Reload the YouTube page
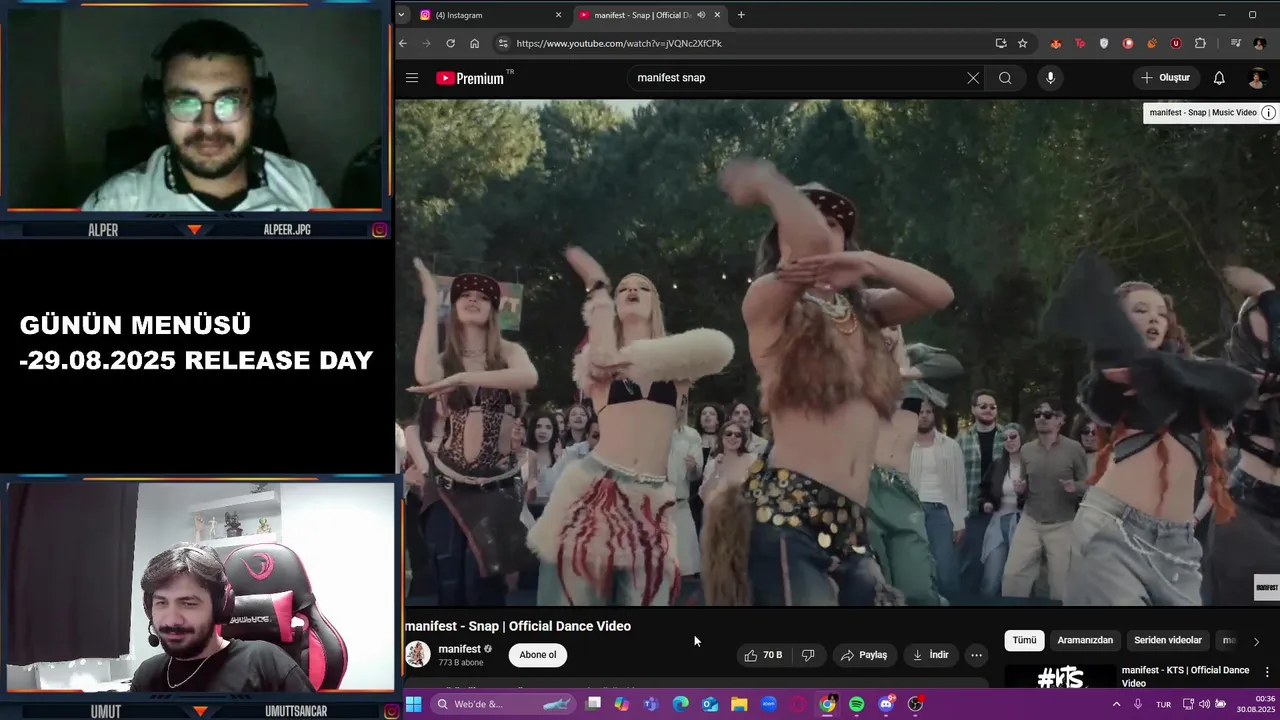Image resolution: width=1280 pixels, height=720 pixels. (450, 43)
